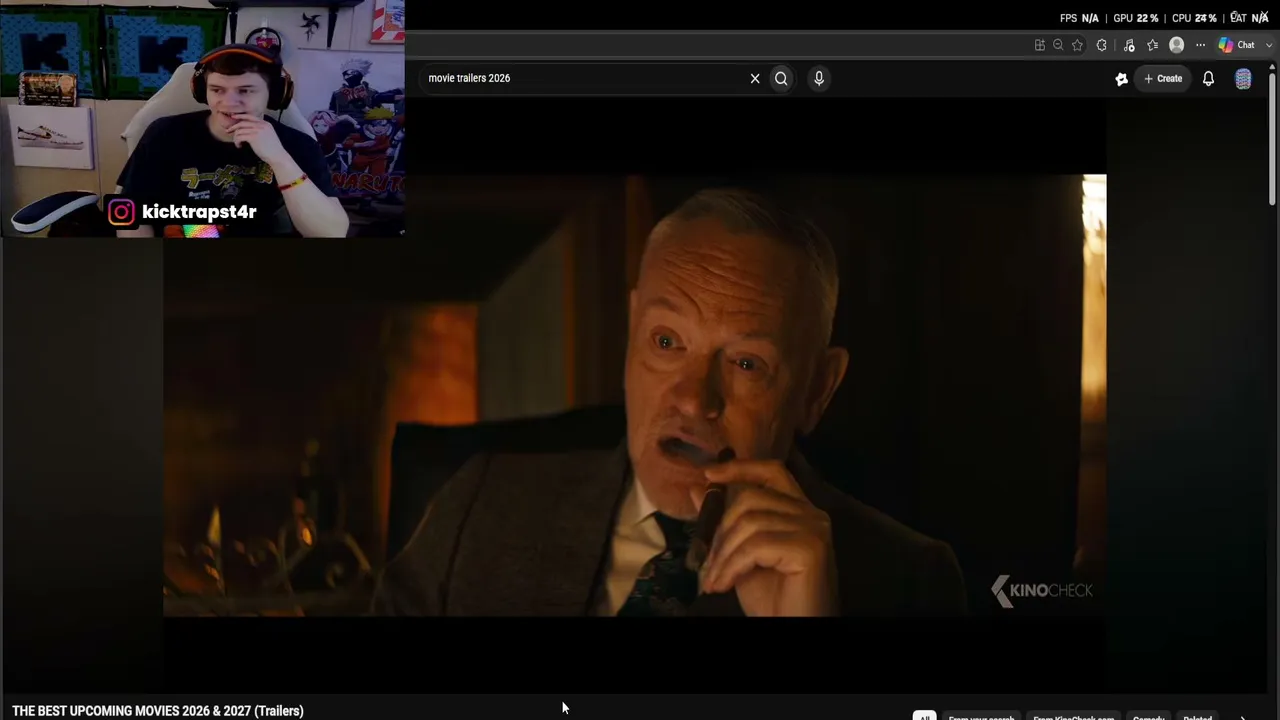Viewport: 1280px width, 720px height.
Task: Open the browser split screen icon
Action: [x=1040, y=45]
